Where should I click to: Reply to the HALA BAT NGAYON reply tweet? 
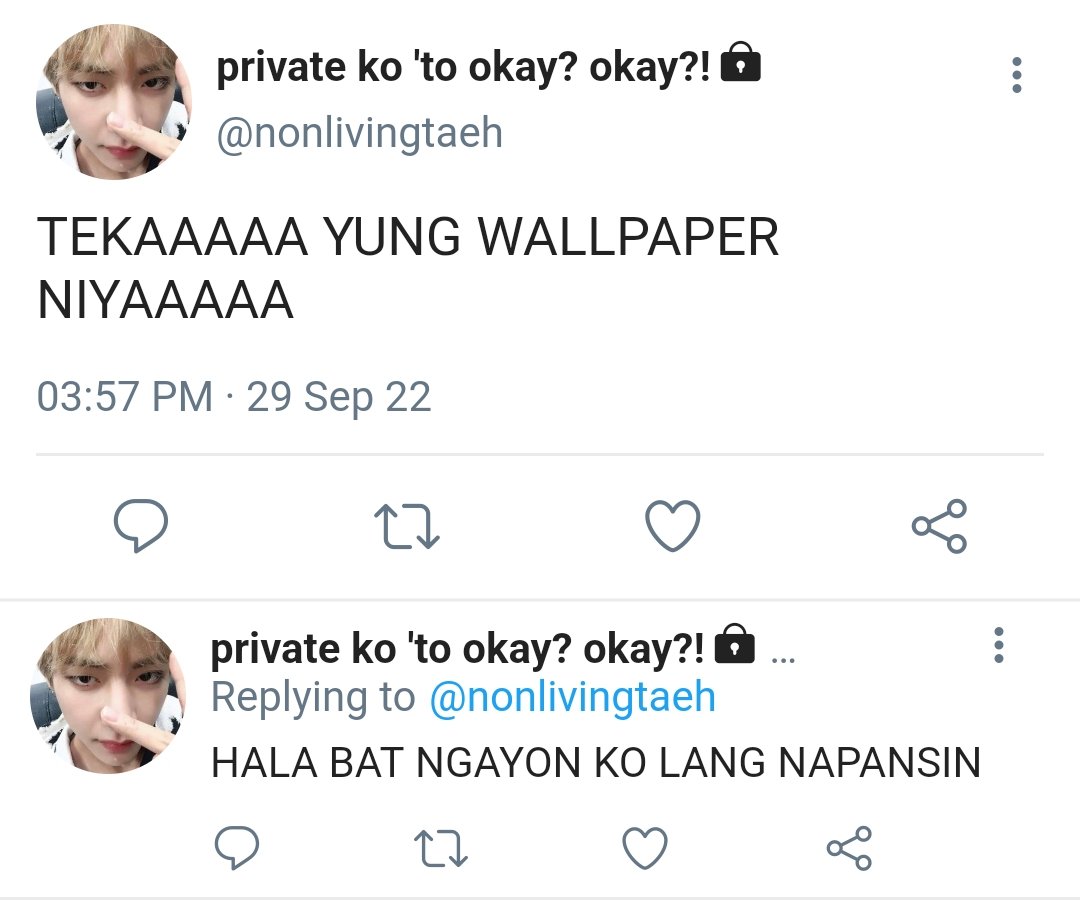click(237, 847)
